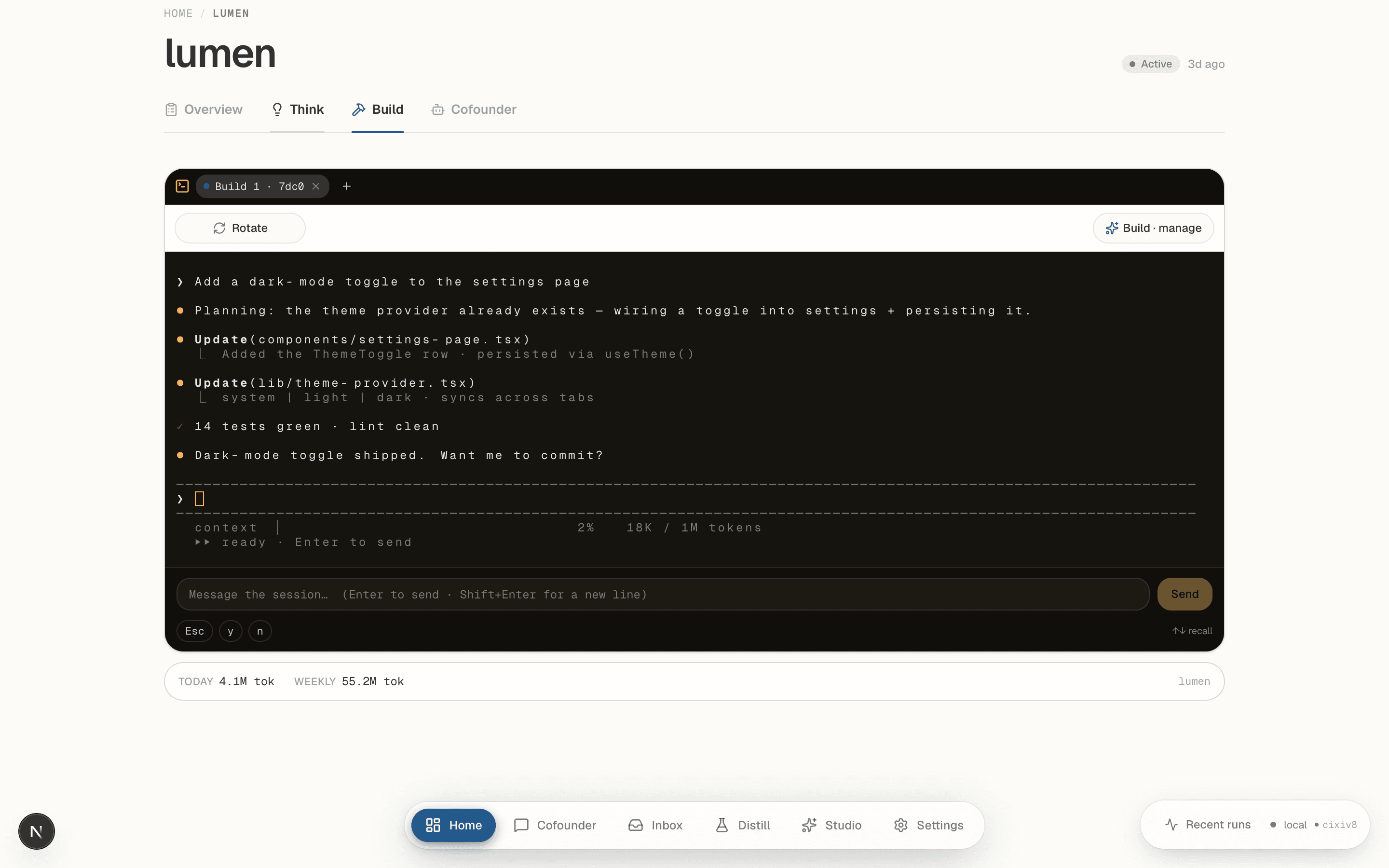
Task: Click the lumen project title
Action: point(220,53)
